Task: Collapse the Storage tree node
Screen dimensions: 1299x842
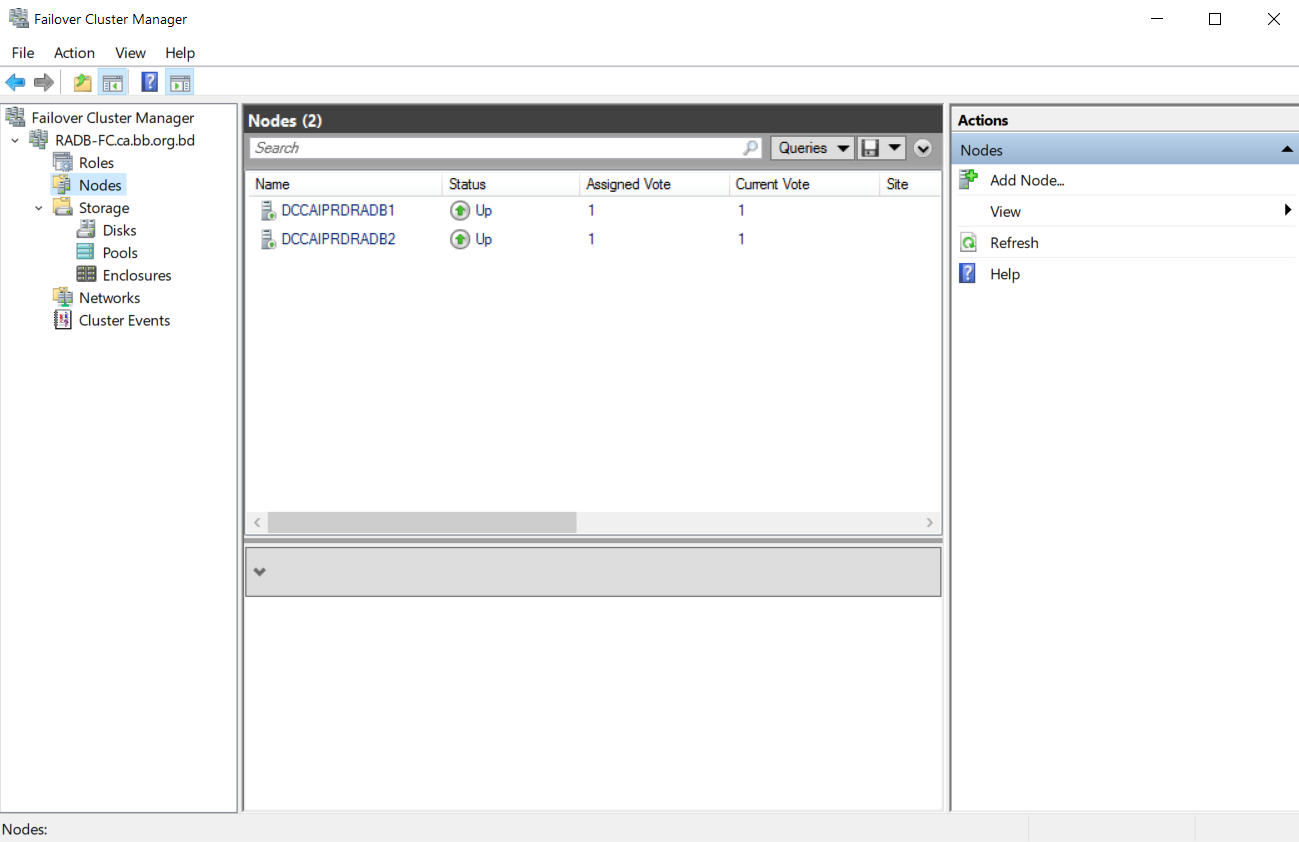Action: [x=39, y=208]
